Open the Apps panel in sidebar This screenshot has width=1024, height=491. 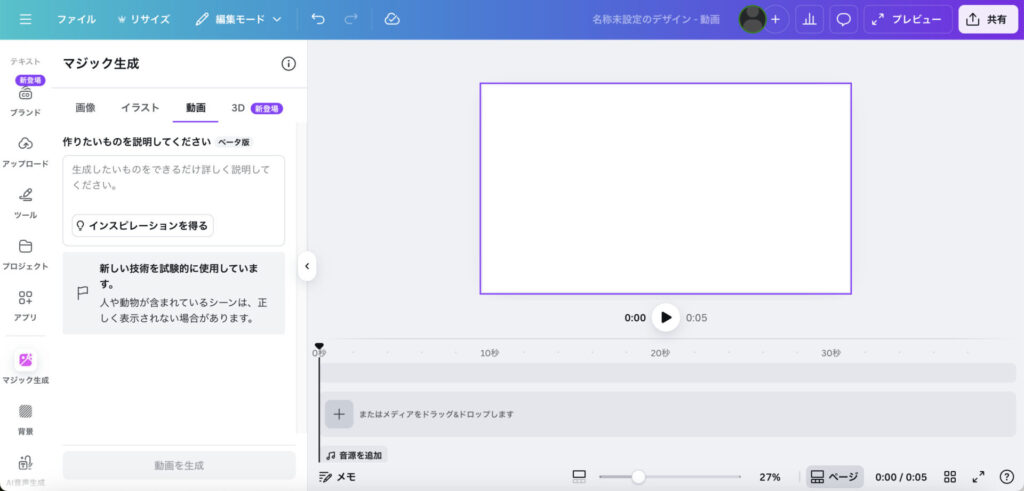coord(25,304)
